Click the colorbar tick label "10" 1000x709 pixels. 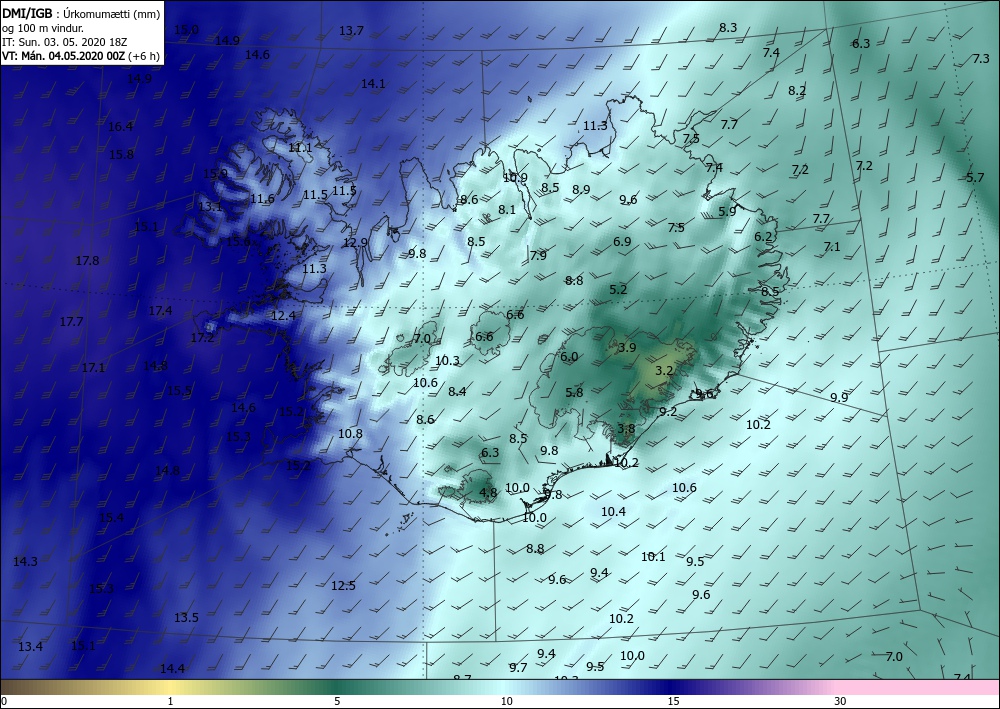pyautogui.click(x=506, y=701)
